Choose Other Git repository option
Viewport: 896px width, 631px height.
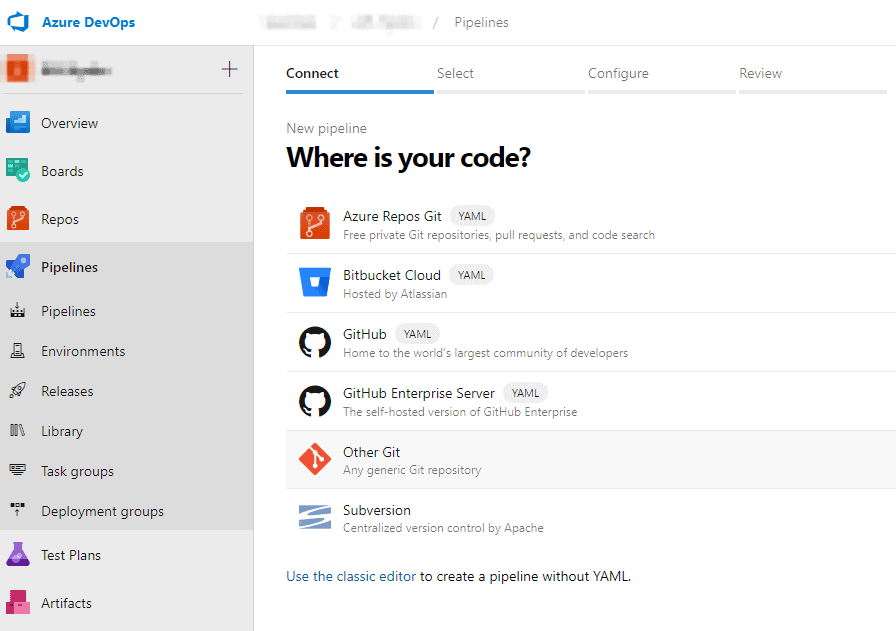click(591, 460)
